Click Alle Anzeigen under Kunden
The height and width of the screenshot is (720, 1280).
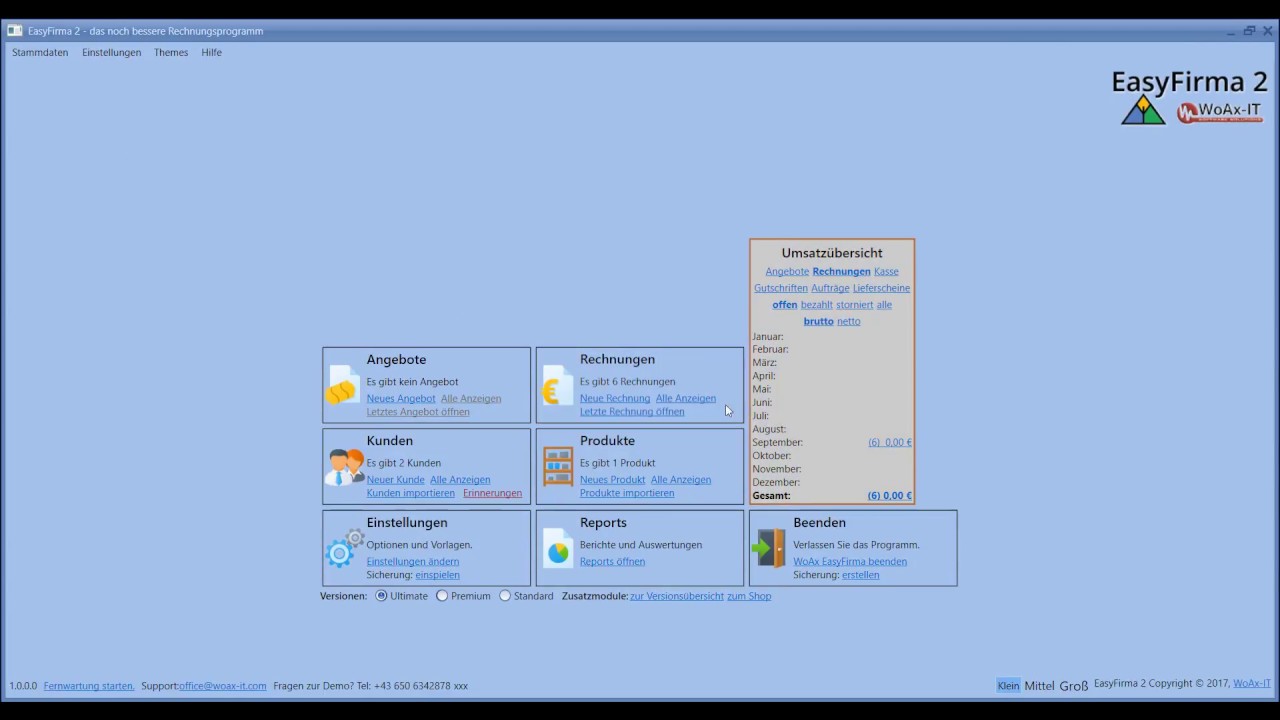coord(460,480)
